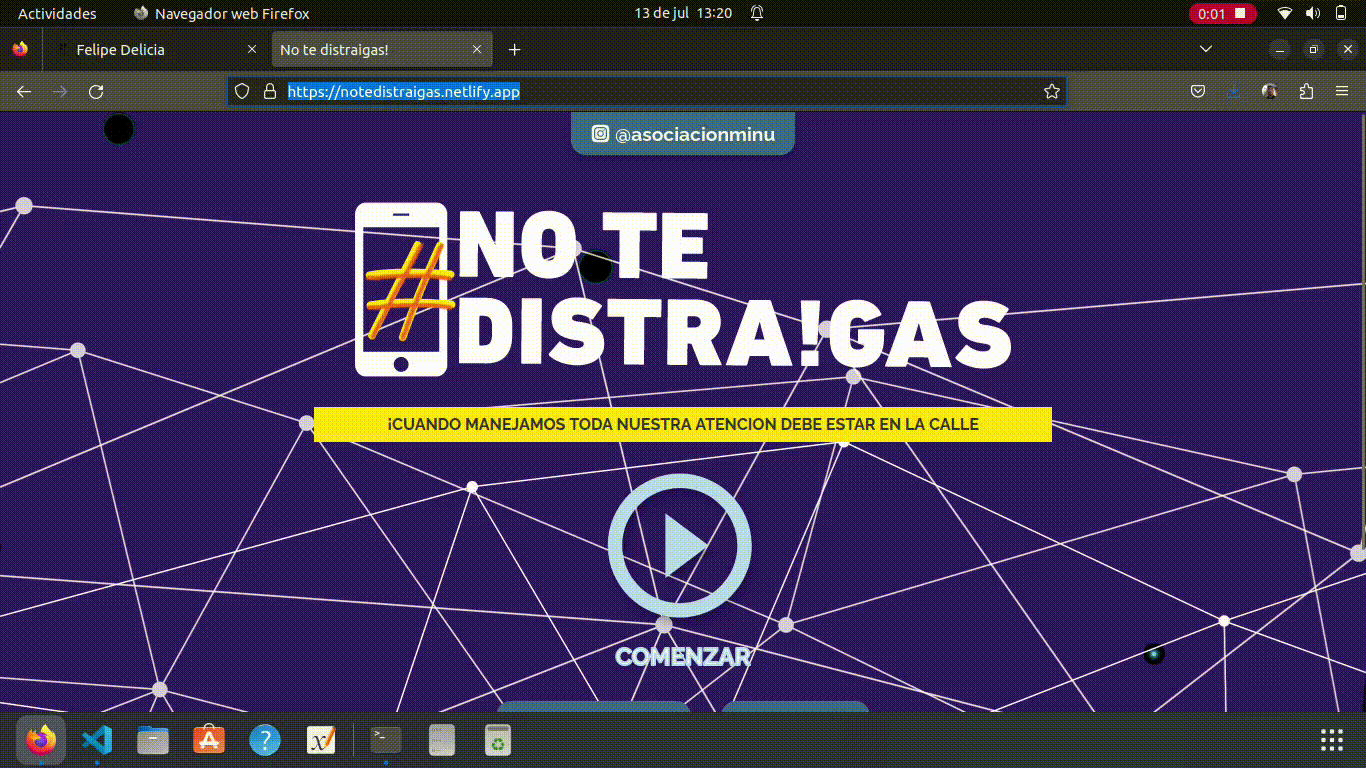Go back to the previous page
The height and width of the screenshot is (768, 1366).
24,91
